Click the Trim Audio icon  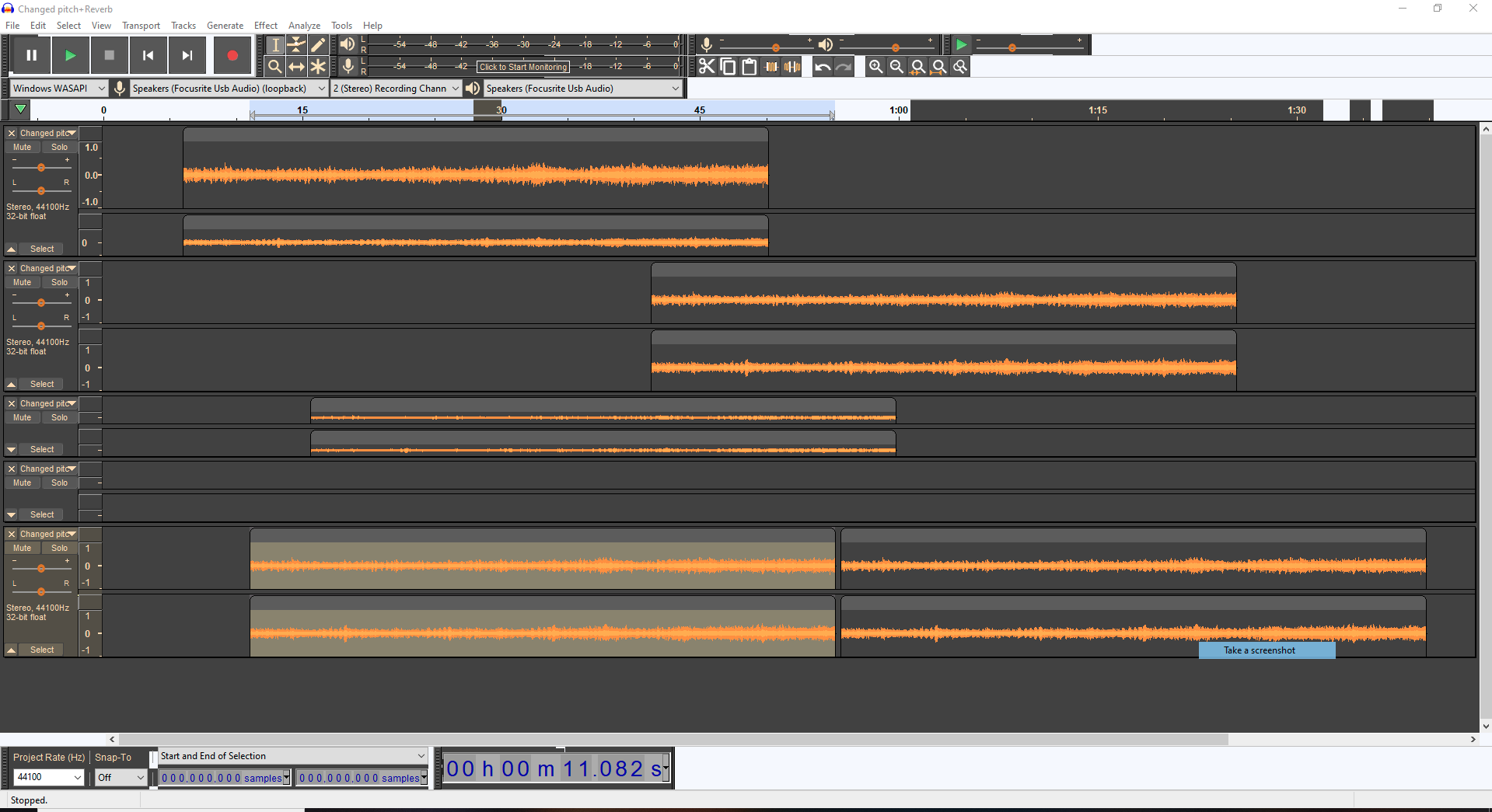coord(771,66)
